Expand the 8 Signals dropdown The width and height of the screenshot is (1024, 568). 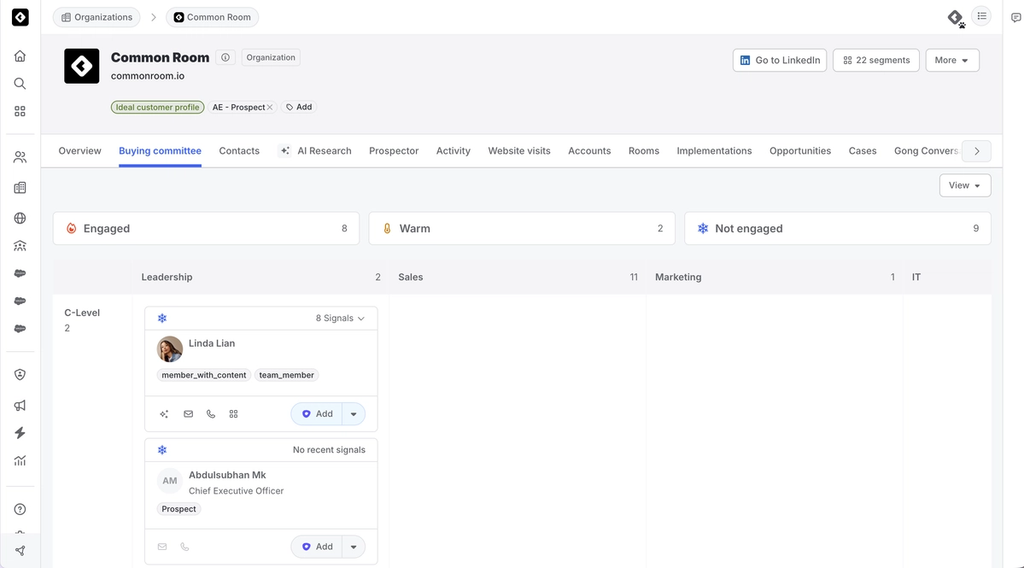point(340,318)
